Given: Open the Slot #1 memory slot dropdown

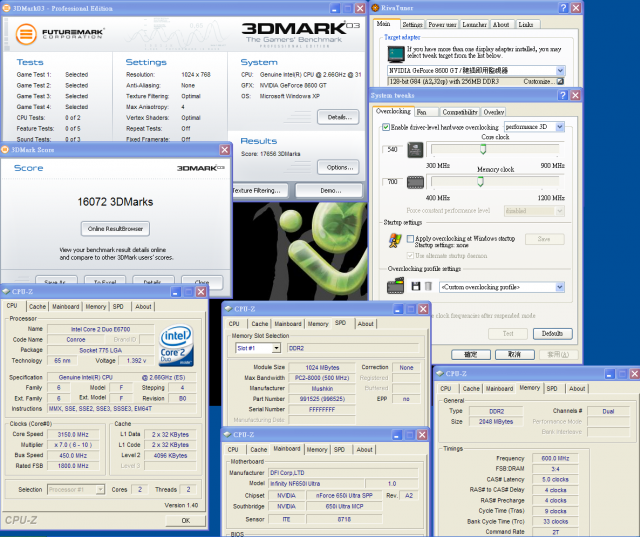Looking at the screenshot, I should pyautogui.click(x=276, y=348).
